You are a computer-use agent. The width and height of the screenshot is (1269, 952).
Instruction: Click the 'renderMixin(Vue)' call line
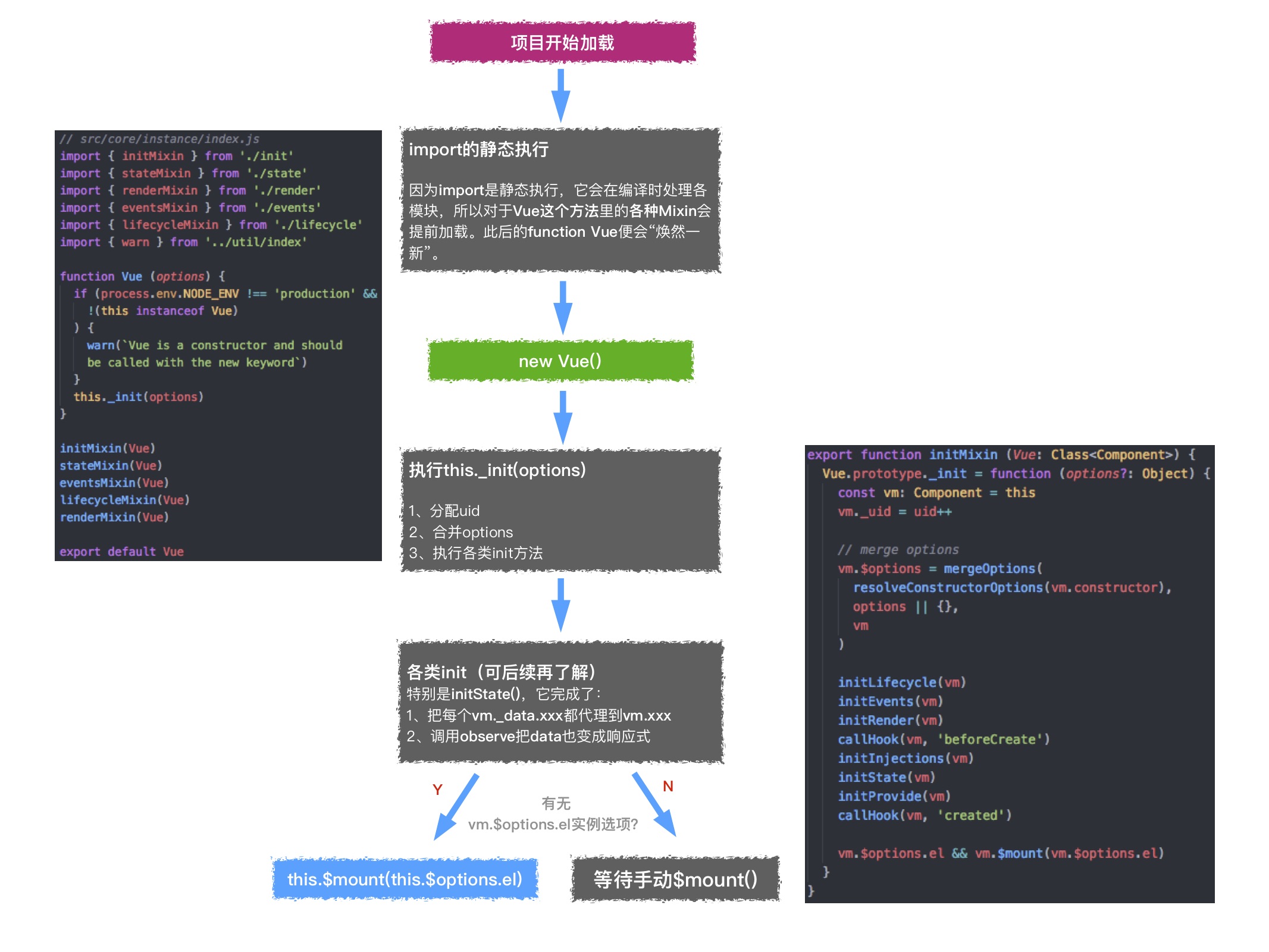pos(115,517)
